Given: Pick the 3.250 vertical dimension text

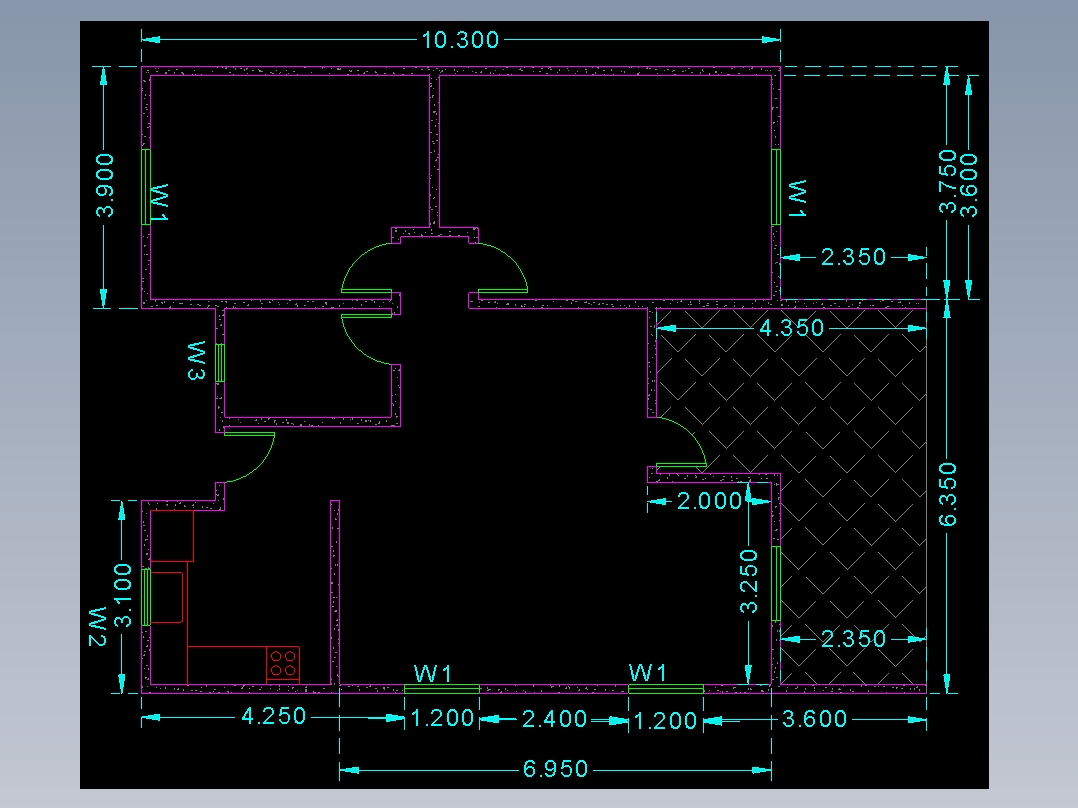Looking at the screenshot, I should click(749, 581).
